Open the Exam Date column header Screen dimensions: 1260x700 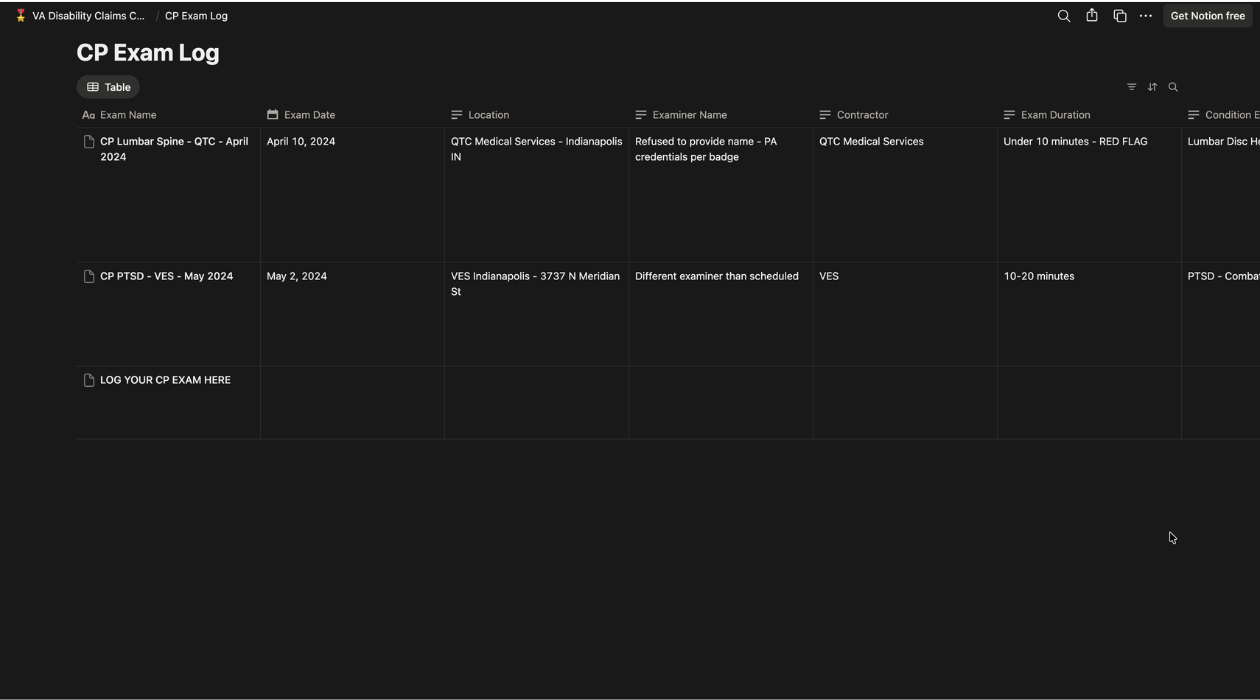point(352,115)
